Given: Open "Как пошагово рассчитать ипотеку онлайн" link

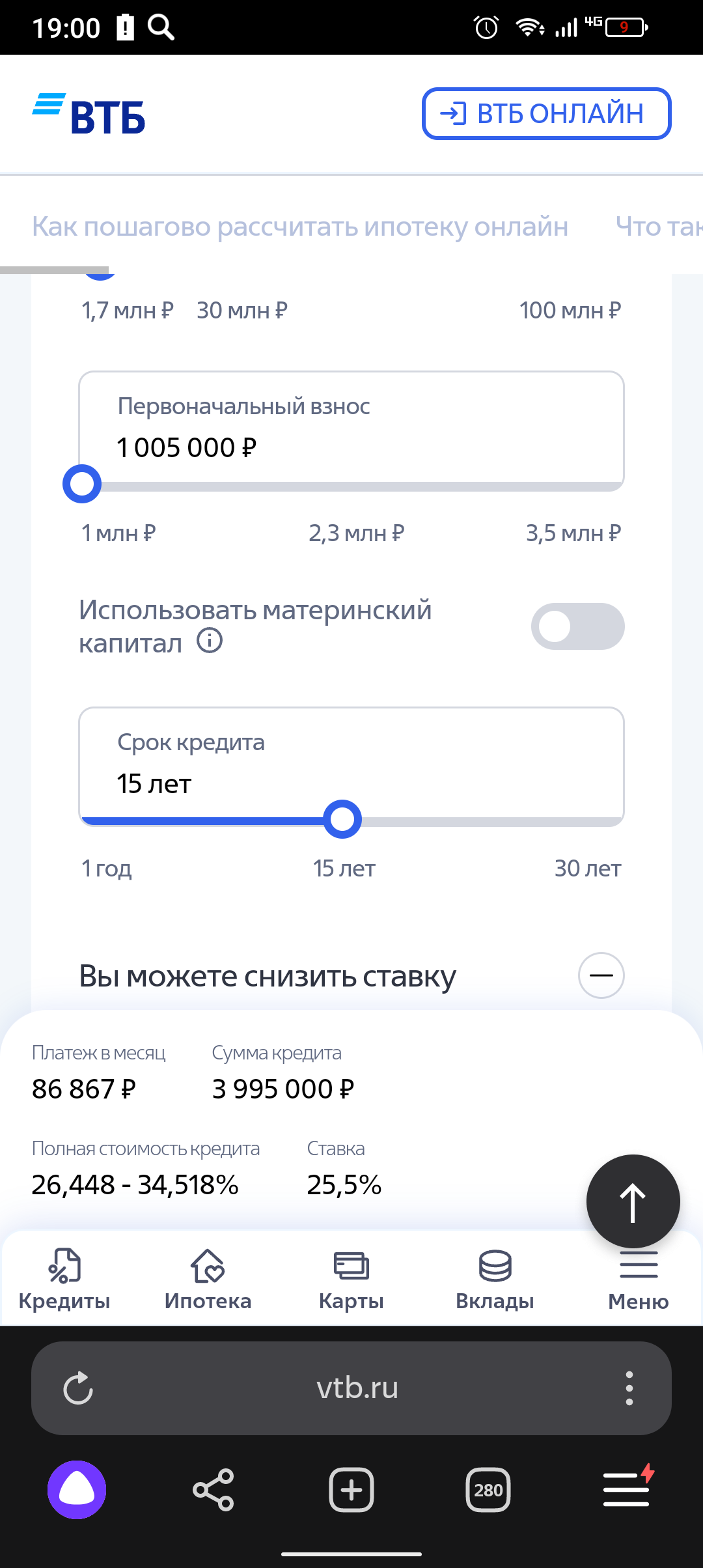Looking at the screenshot, I should (x=300, y=227).
